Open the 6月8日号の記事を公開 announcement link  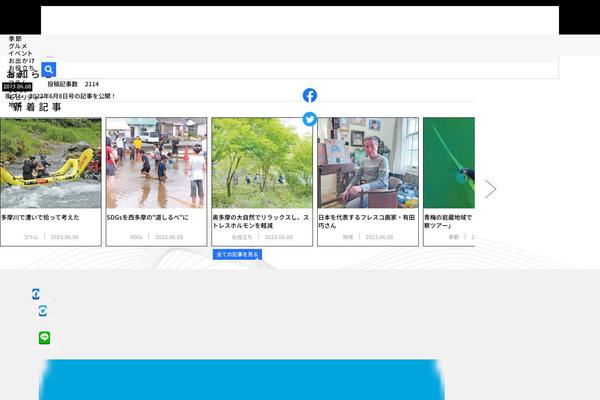click(x=60, y=96)
